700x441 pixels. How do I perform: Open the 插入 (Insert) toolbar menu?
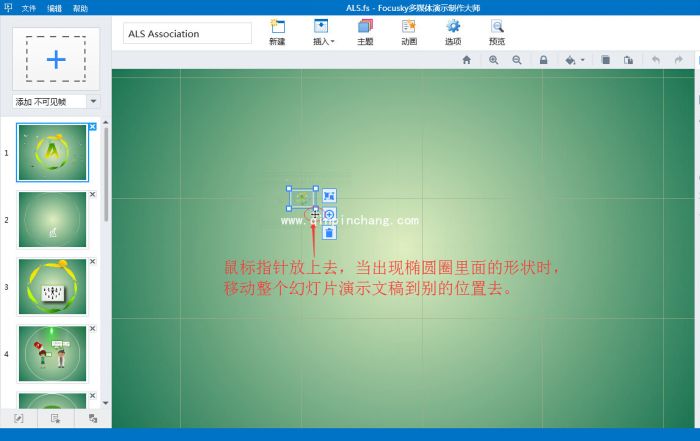[324, 32]
